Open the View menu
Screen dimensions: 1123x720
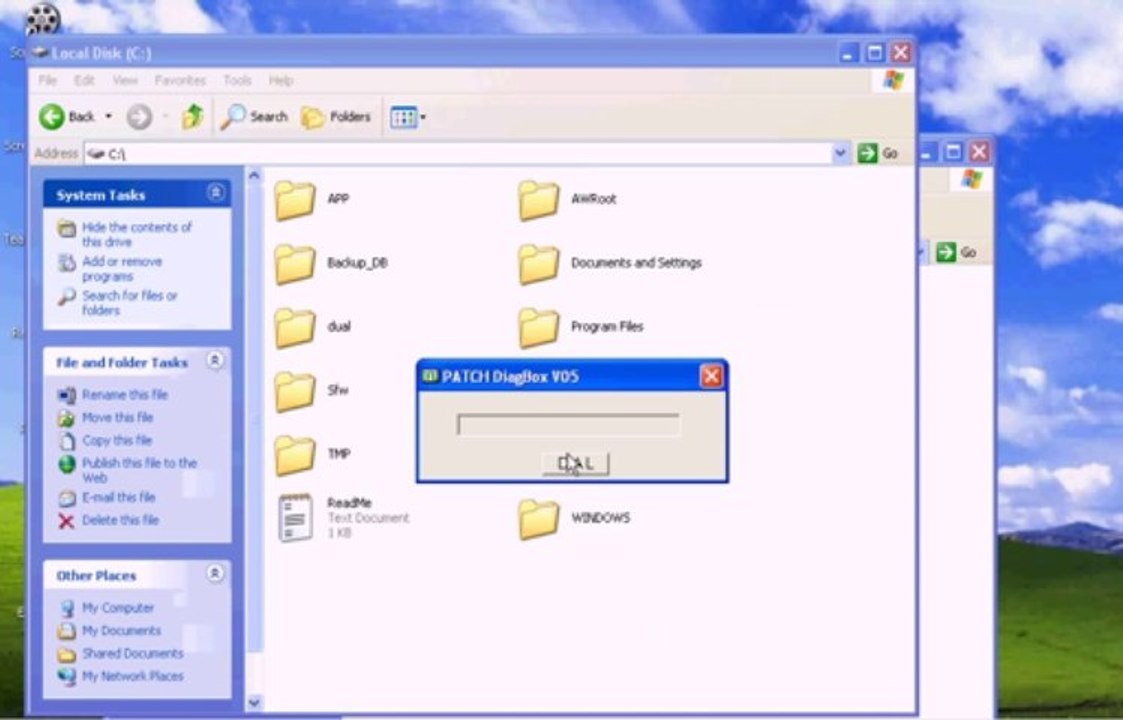click(x=125, y=80)
